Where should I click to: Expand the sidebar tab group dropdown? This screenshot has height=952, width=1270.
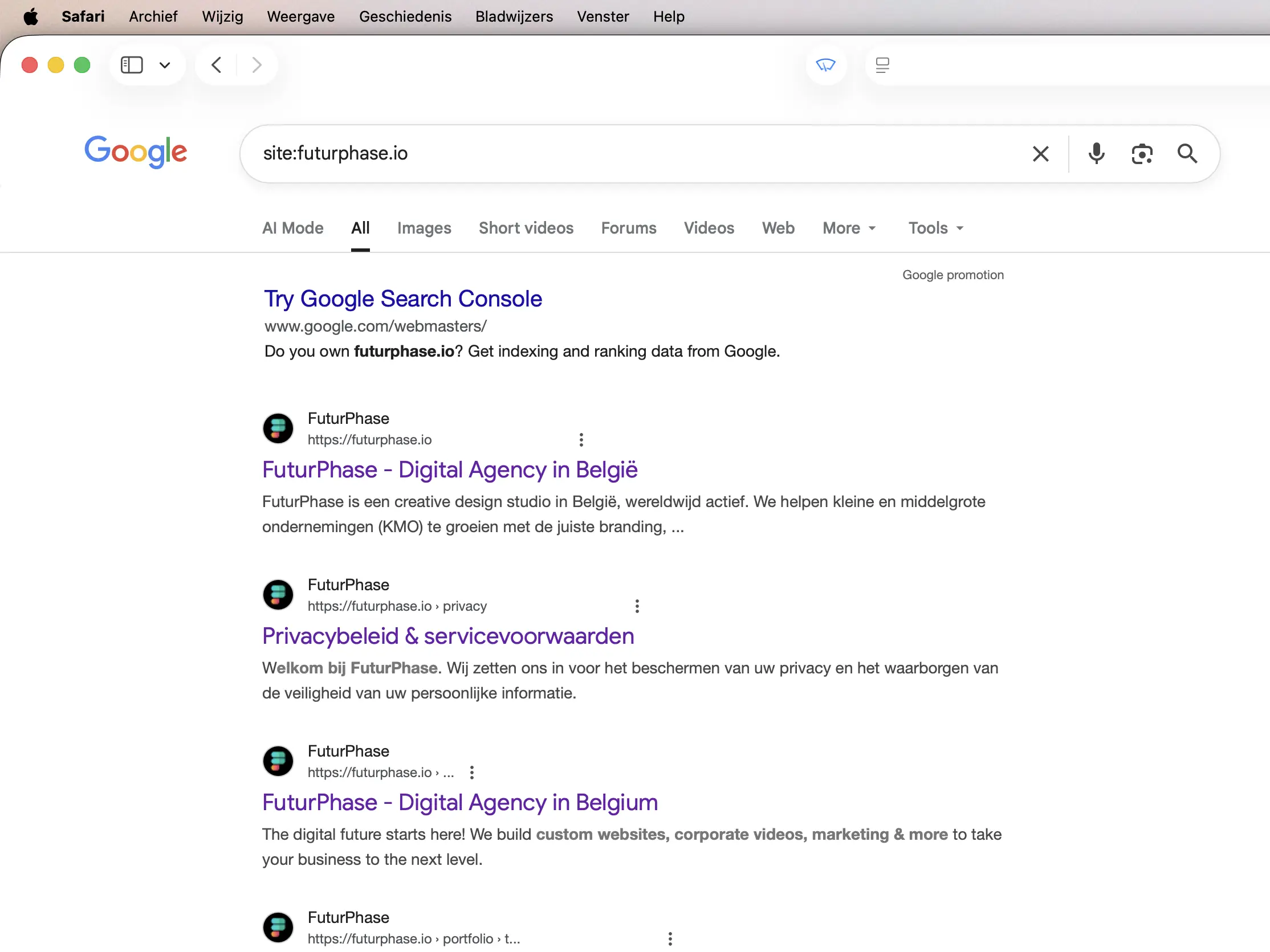click(x=165, y=65)
